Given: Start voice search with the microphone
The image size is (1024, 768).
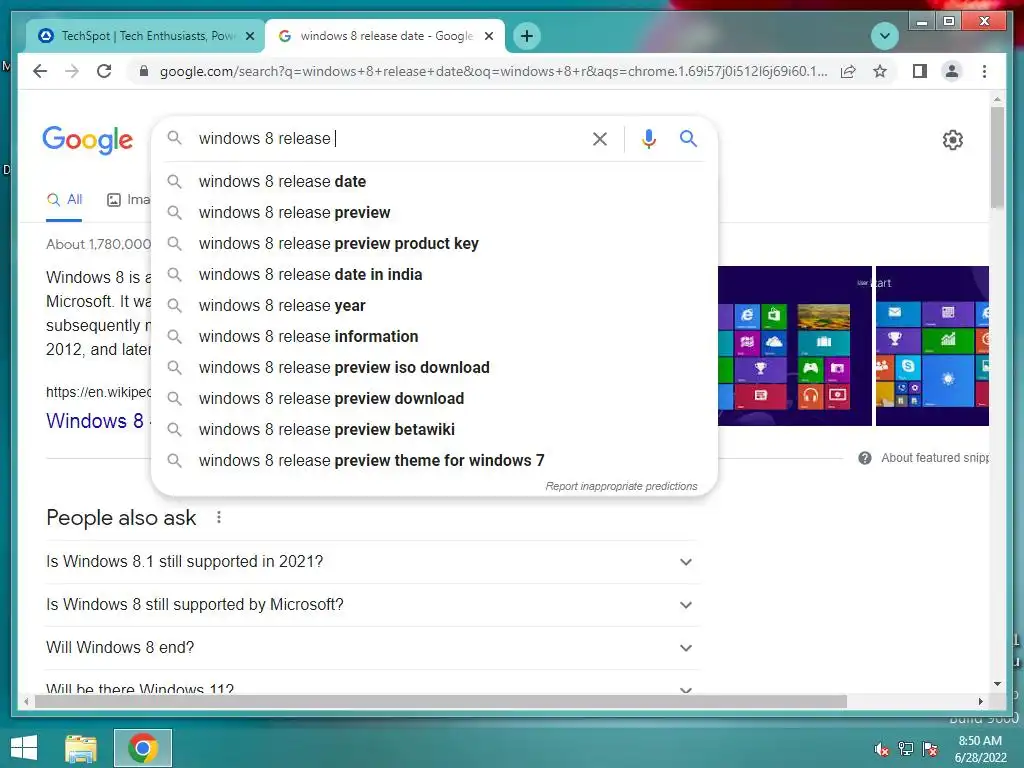Looking at the screenshot, I should 648,138.
